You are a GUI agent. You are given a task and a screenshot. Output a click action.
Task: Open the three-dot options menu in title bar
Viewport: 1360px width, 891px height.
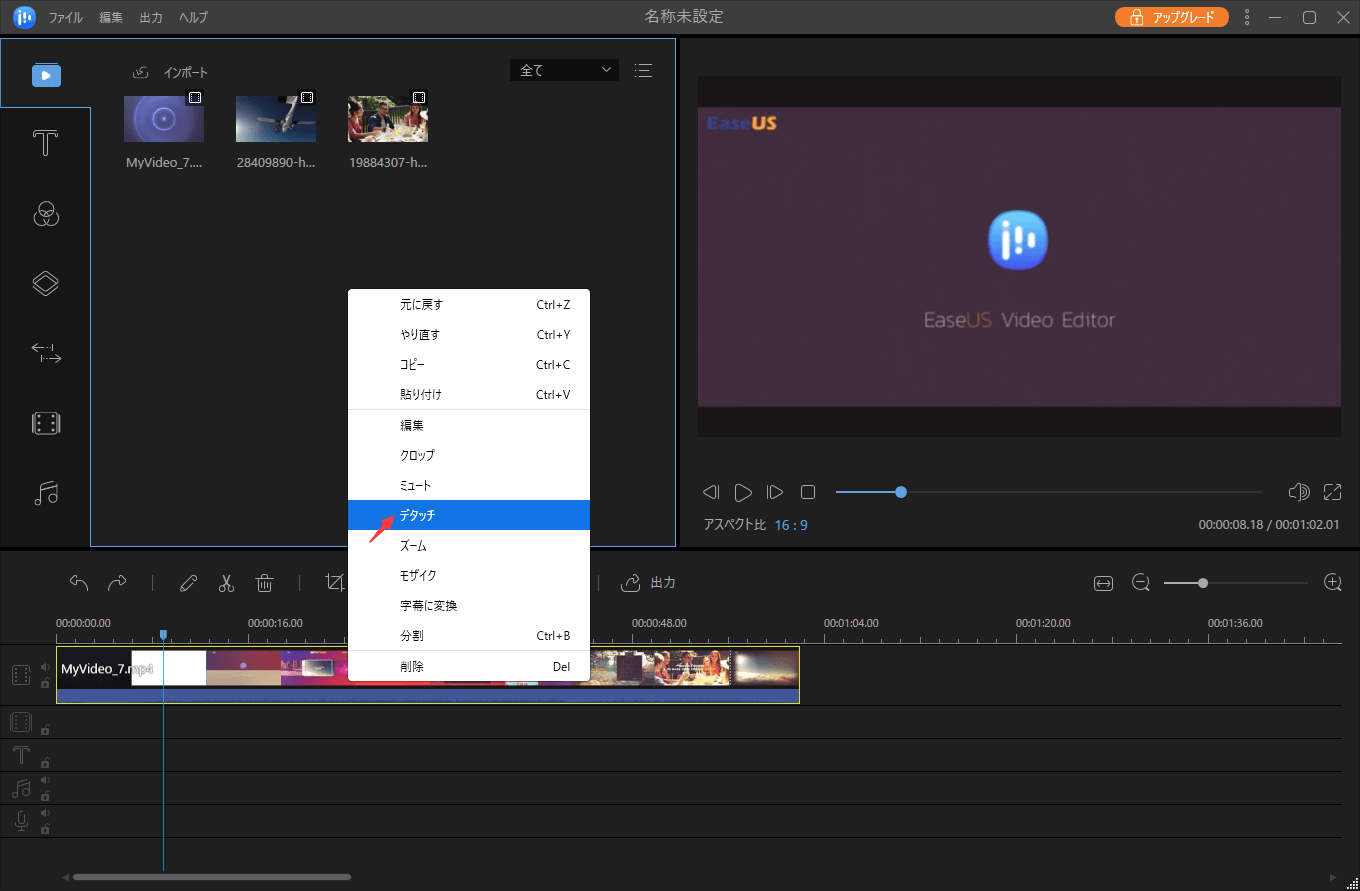click(1247, 17)
